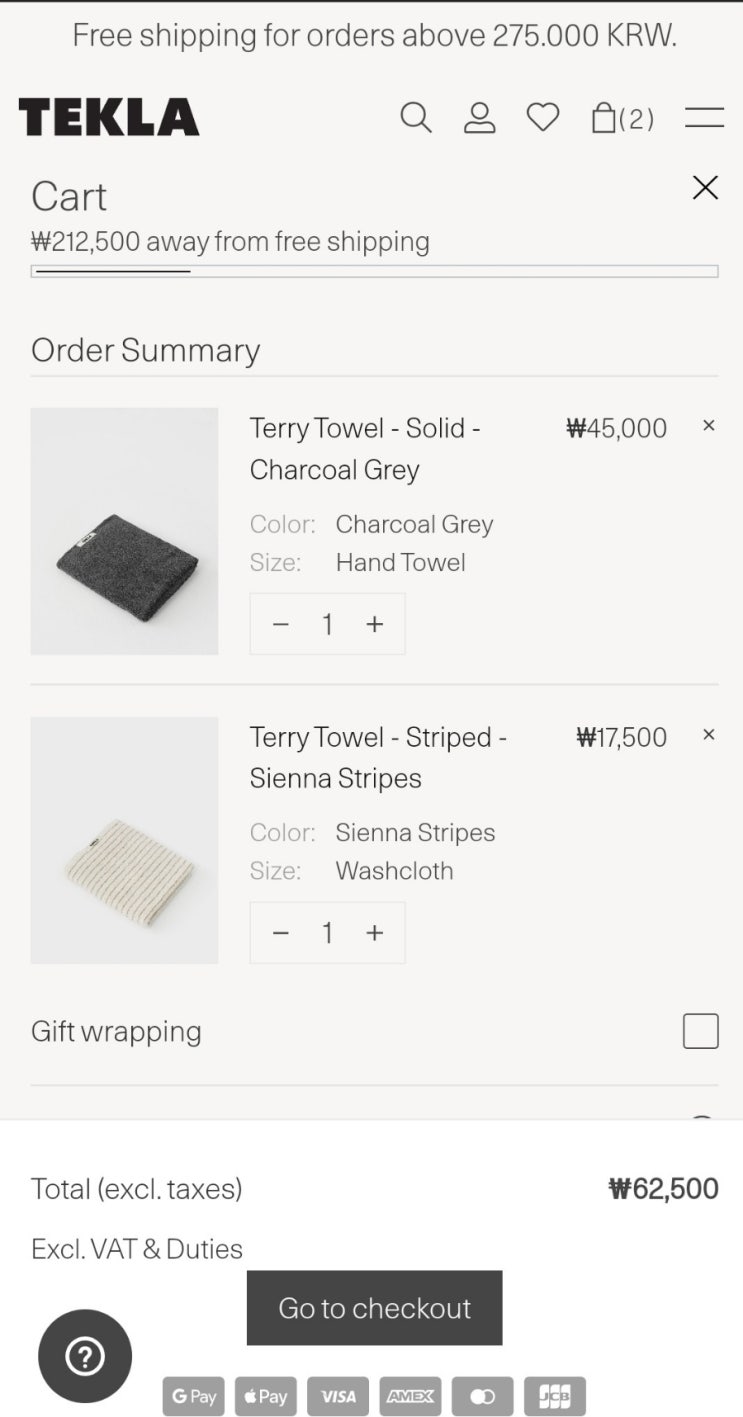Remove the Sienna Stripes towel from cart
The height and width of the screenshot is (1417, 743).
click(709, 735)
